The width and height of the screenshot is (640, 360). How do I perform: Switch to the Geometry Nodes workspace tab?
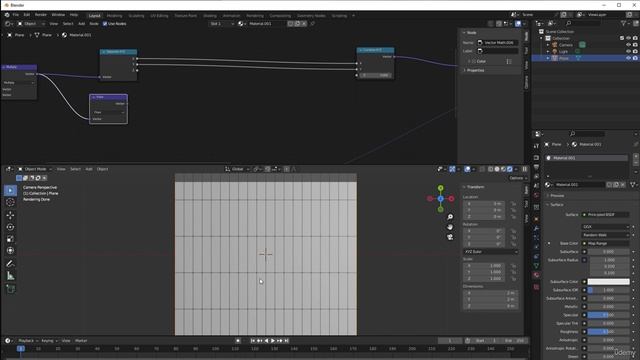coord(311,16)
